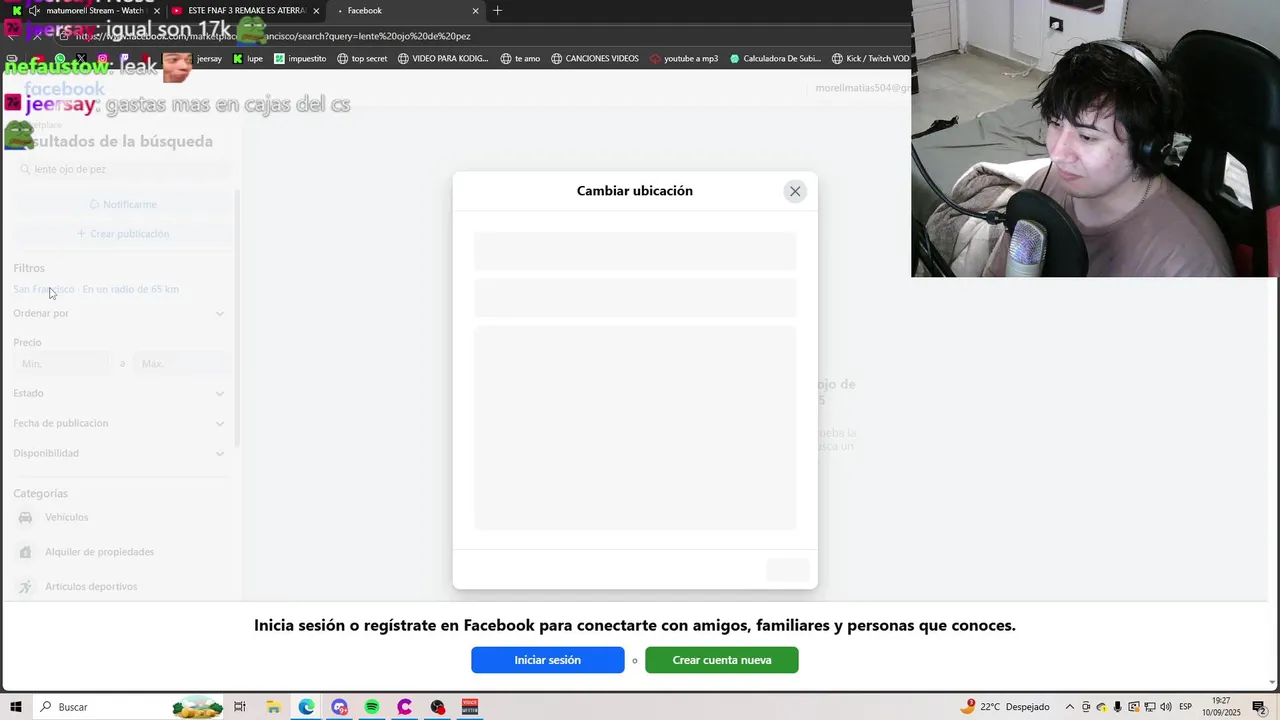The image size is (1280, 720).
Task: Close the Facebook browser tab
Action: click(x=476, y=11)
